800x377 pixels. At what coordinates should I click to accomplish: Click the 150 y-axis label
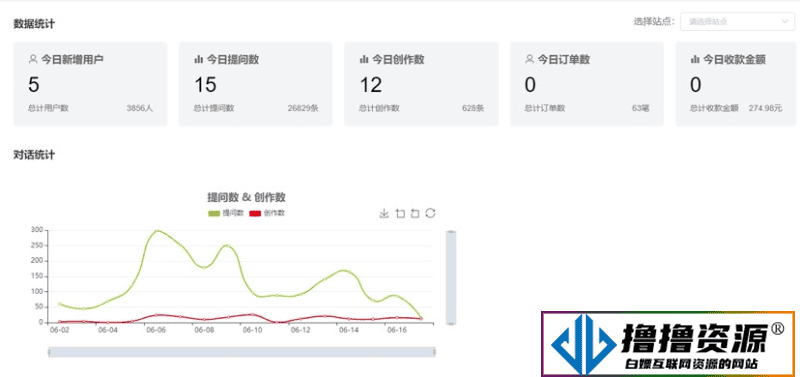37,277
